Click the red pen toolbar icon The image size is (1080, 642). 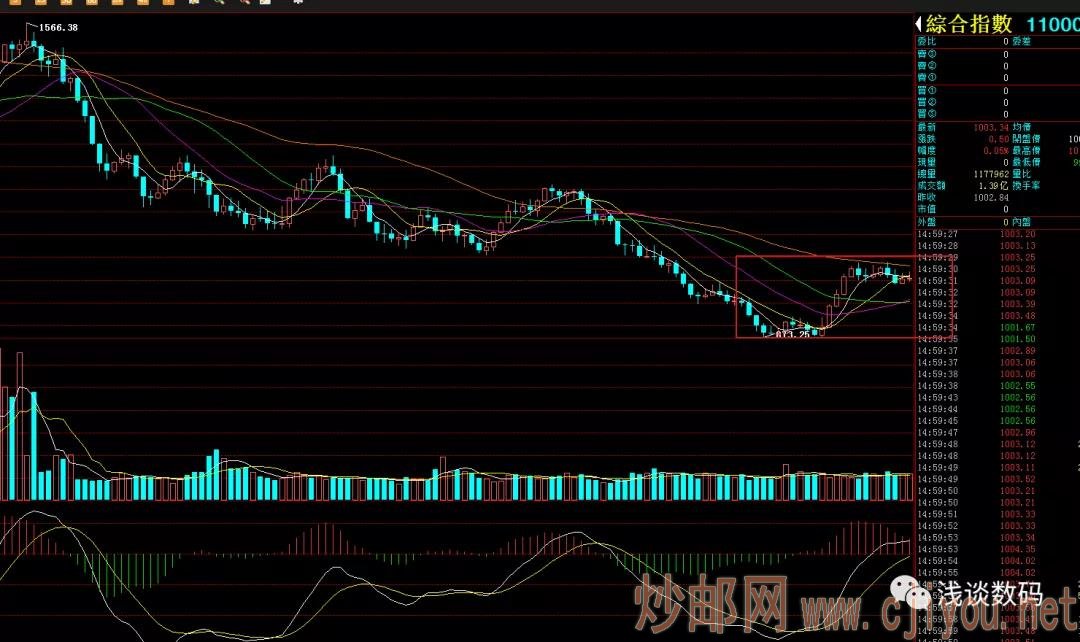coord(245,4)
